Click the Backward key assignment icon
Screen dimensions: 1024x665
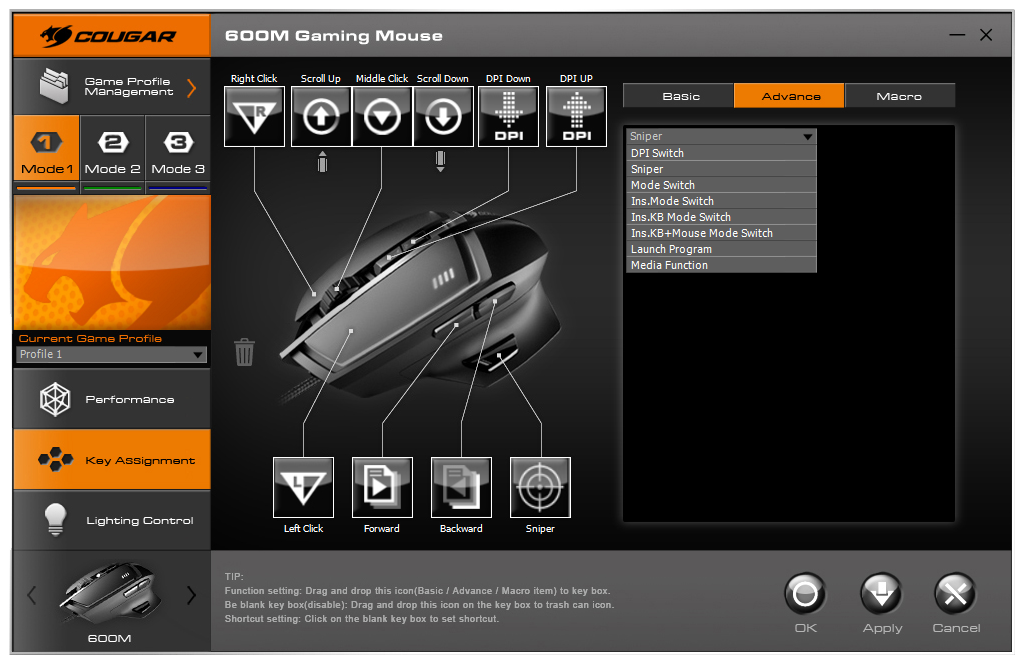coord(461,488)
